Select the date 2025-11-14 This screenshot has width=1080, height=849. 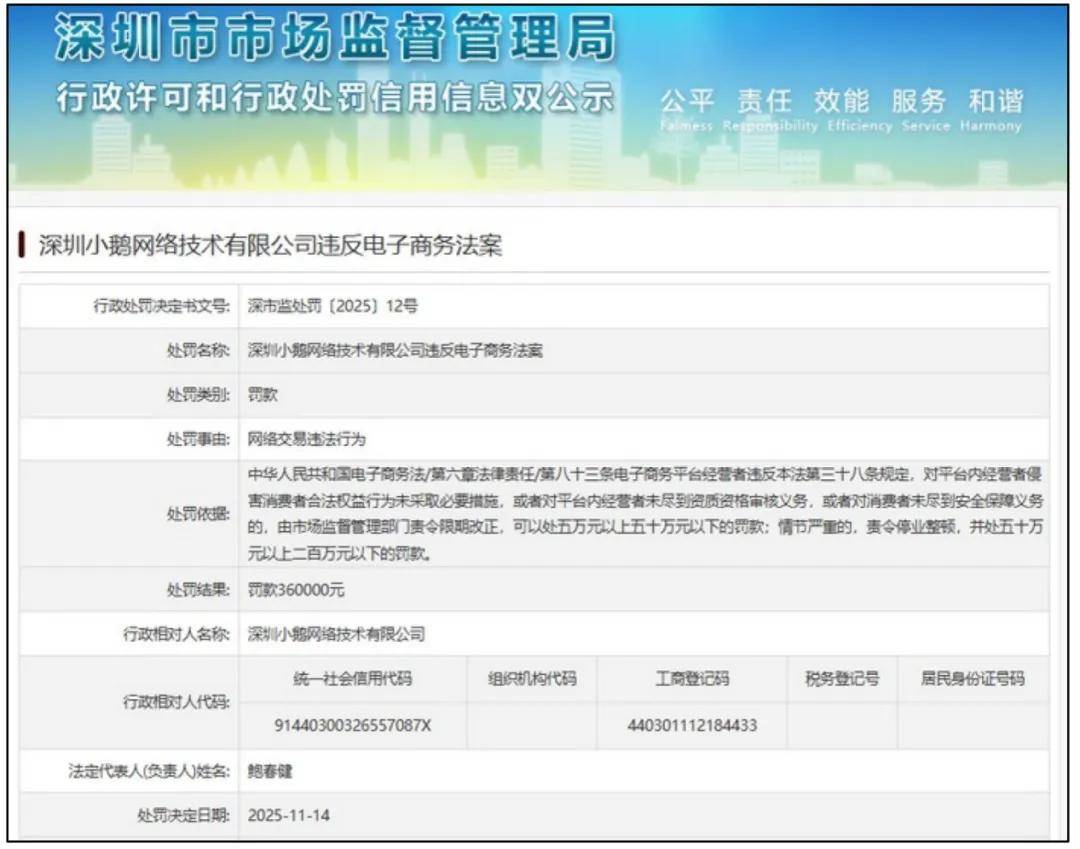click(x=289, y=815)
